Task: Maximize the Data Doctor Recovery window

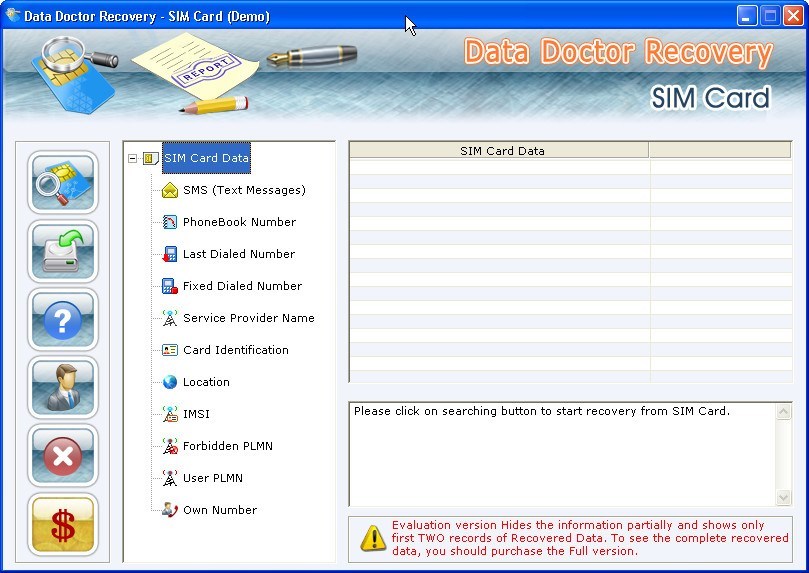Action: (770, 16)
